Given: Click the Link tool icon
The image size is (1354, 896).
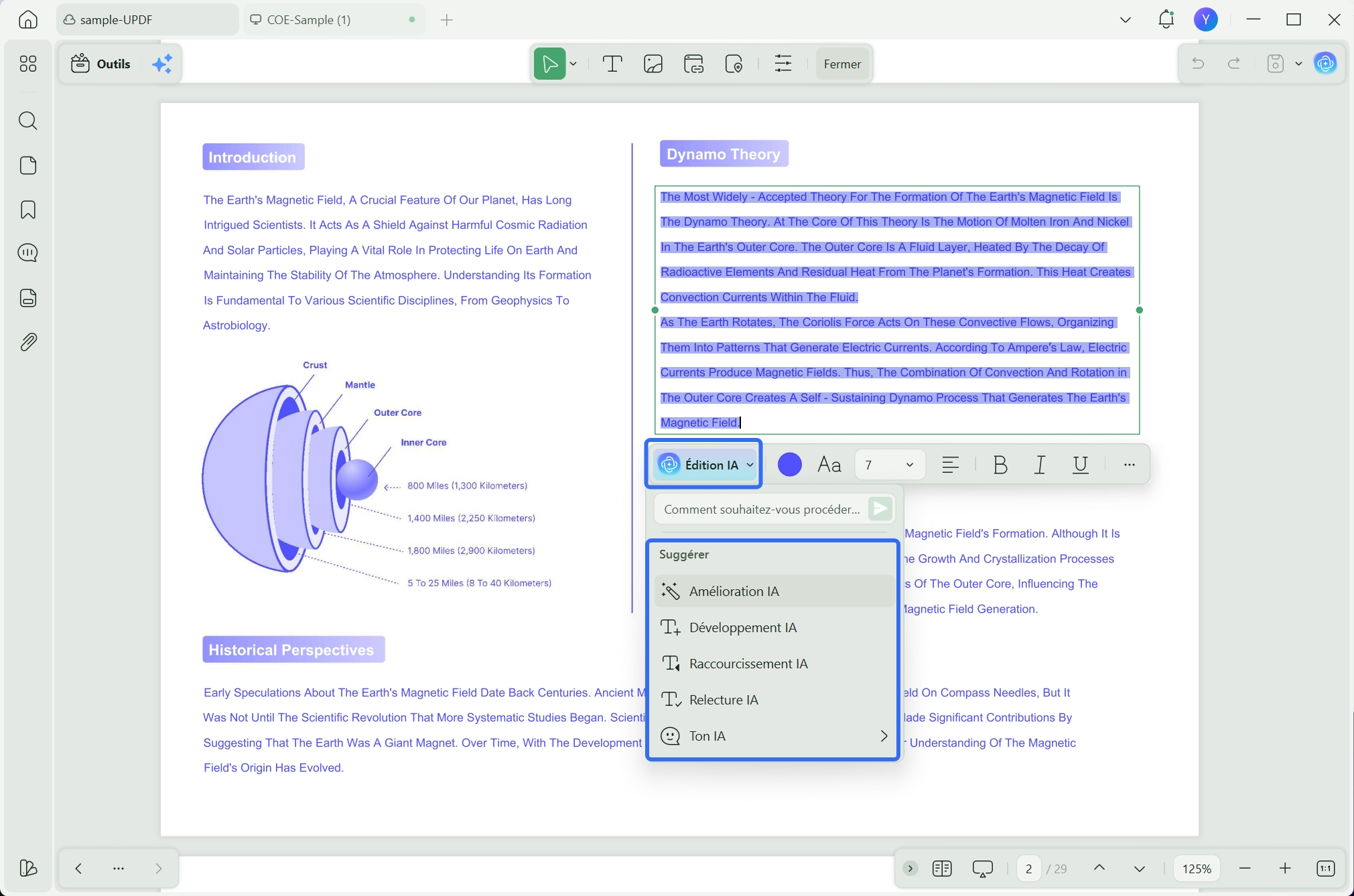Looking at the screenshot, I should 693,64.
